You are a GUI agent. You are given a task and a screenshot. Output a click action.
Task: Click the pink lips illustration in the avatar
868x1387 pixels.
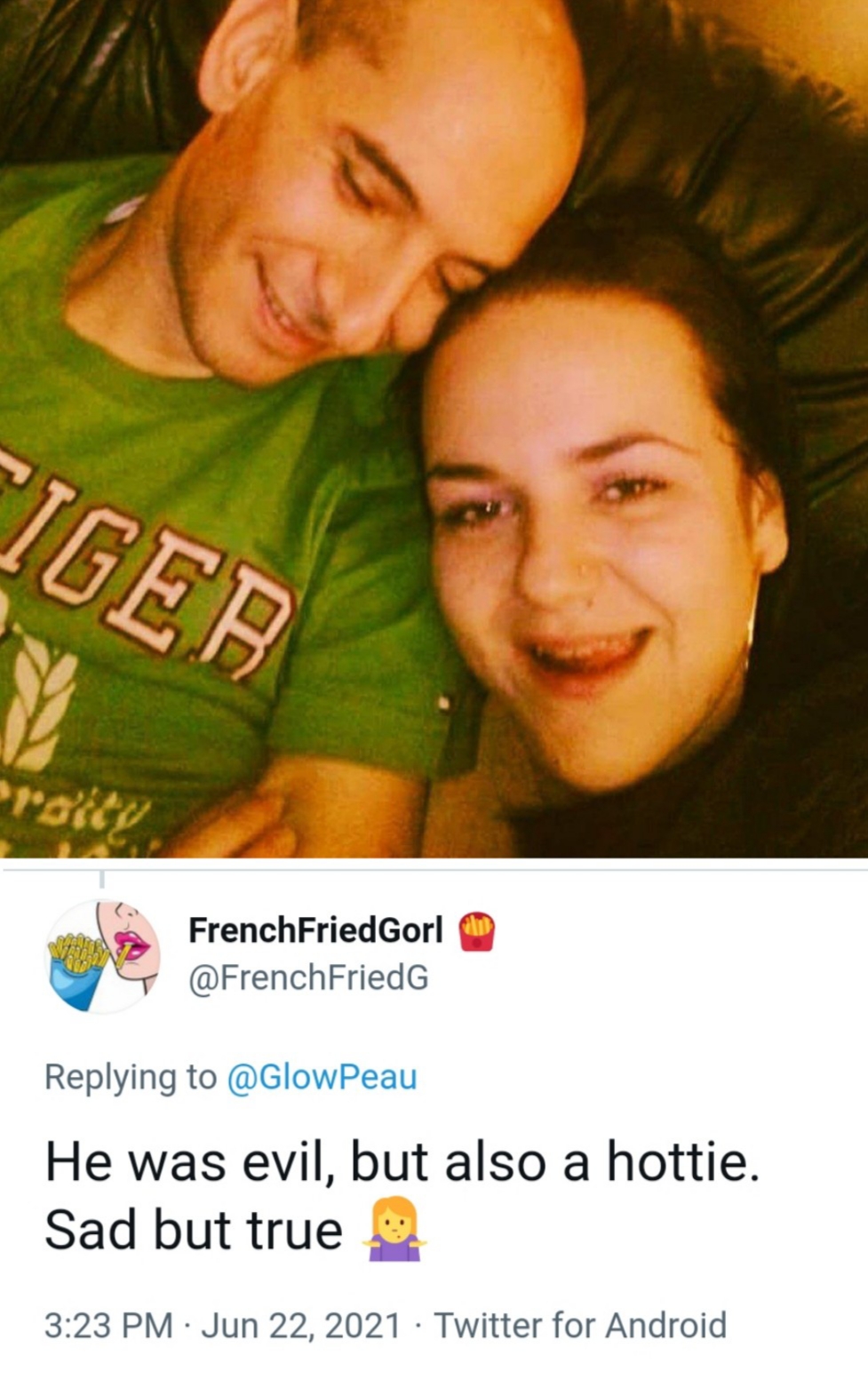point(131,947)
